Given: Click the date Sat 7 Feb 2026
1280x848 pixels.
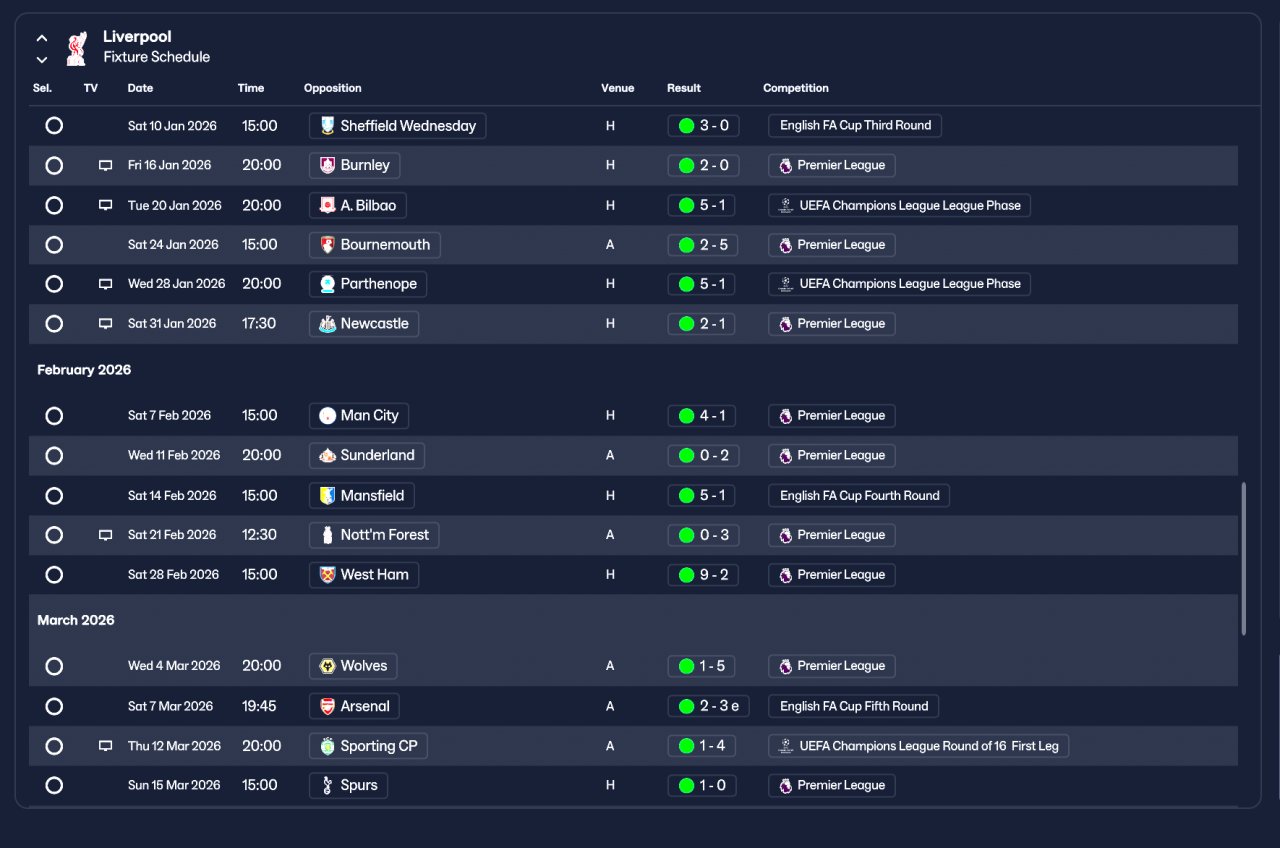Looking at the screenshot, I should tap(169, 416).
